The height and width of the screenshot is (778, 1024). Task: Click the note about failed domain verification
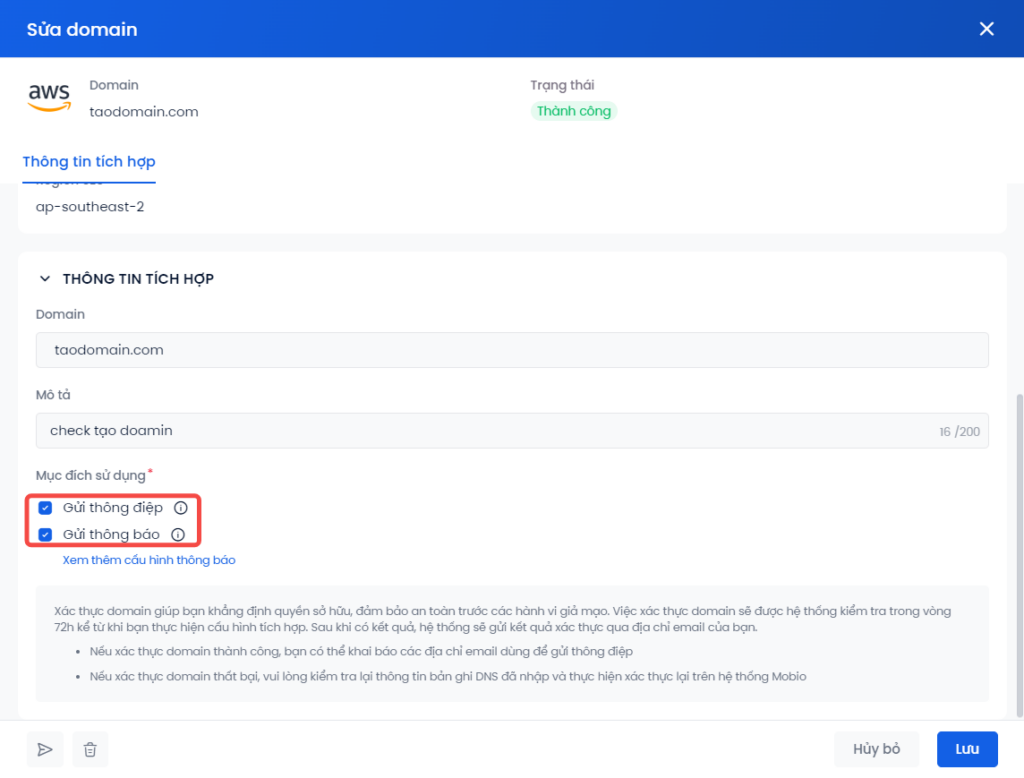coord(448,676)
